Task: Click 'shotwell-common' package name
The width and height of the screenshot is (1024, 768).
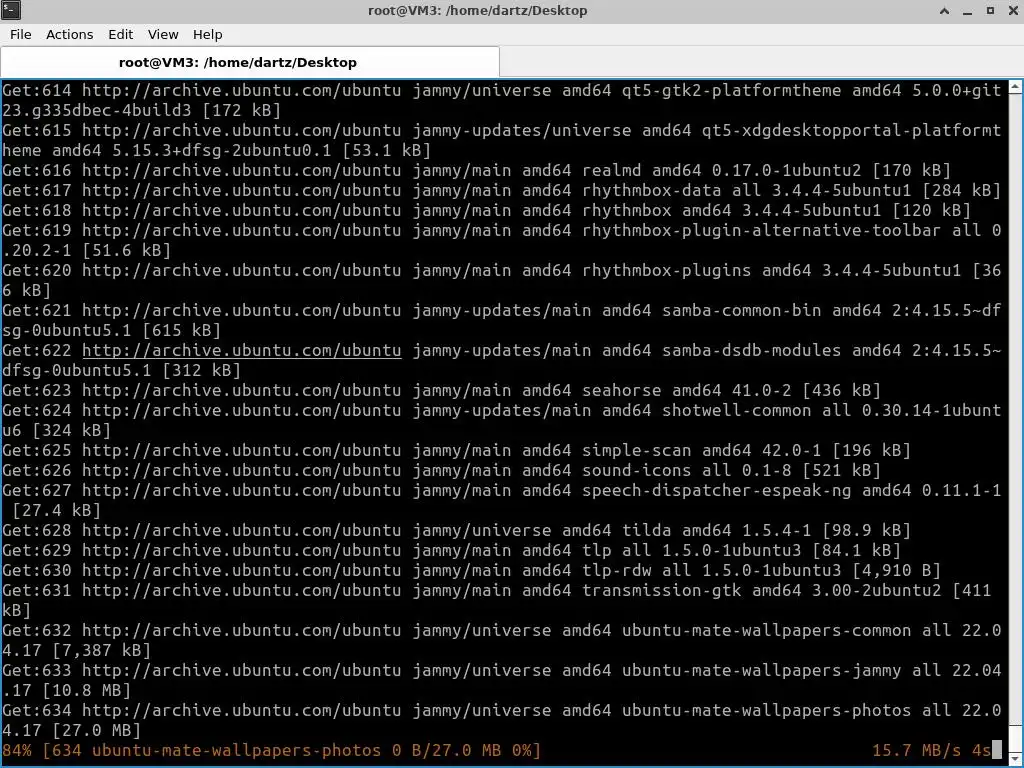Action: [x=737, y=411]
